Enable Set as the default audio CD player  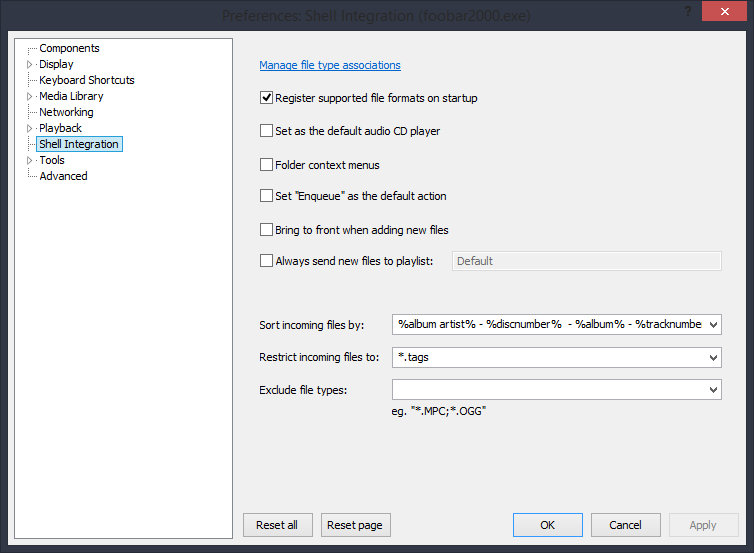(x=266, y=131)
